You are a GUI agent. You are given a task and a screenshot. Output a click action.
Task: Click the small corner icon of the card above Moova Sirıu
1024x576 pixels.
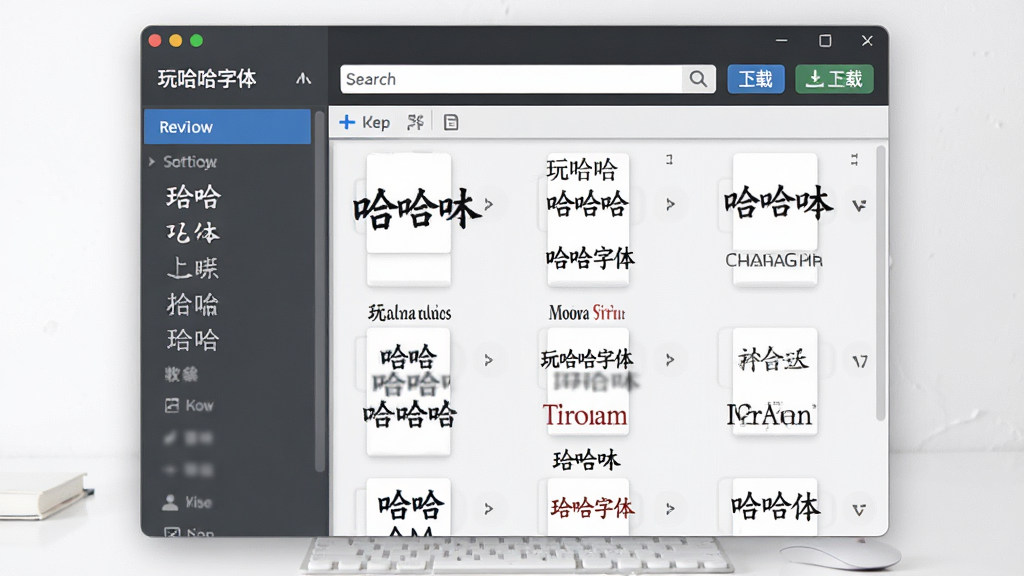click(669, 159)
